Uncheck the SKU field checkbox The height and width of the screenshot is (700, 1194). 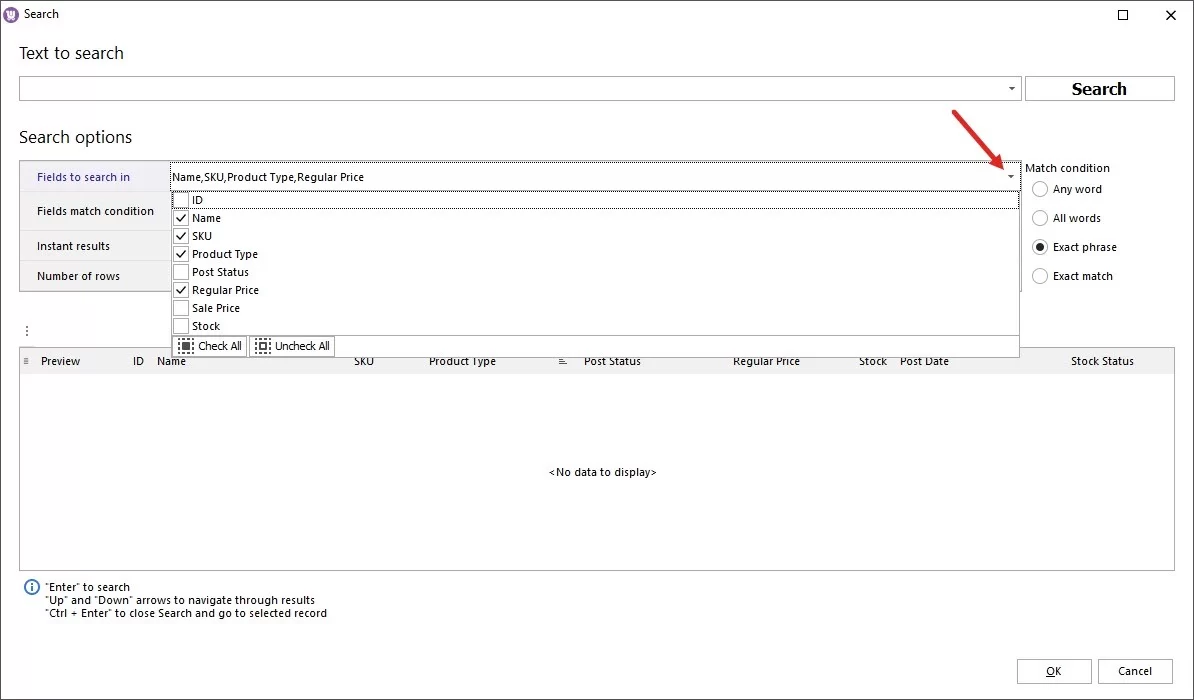tap(181, 235)
